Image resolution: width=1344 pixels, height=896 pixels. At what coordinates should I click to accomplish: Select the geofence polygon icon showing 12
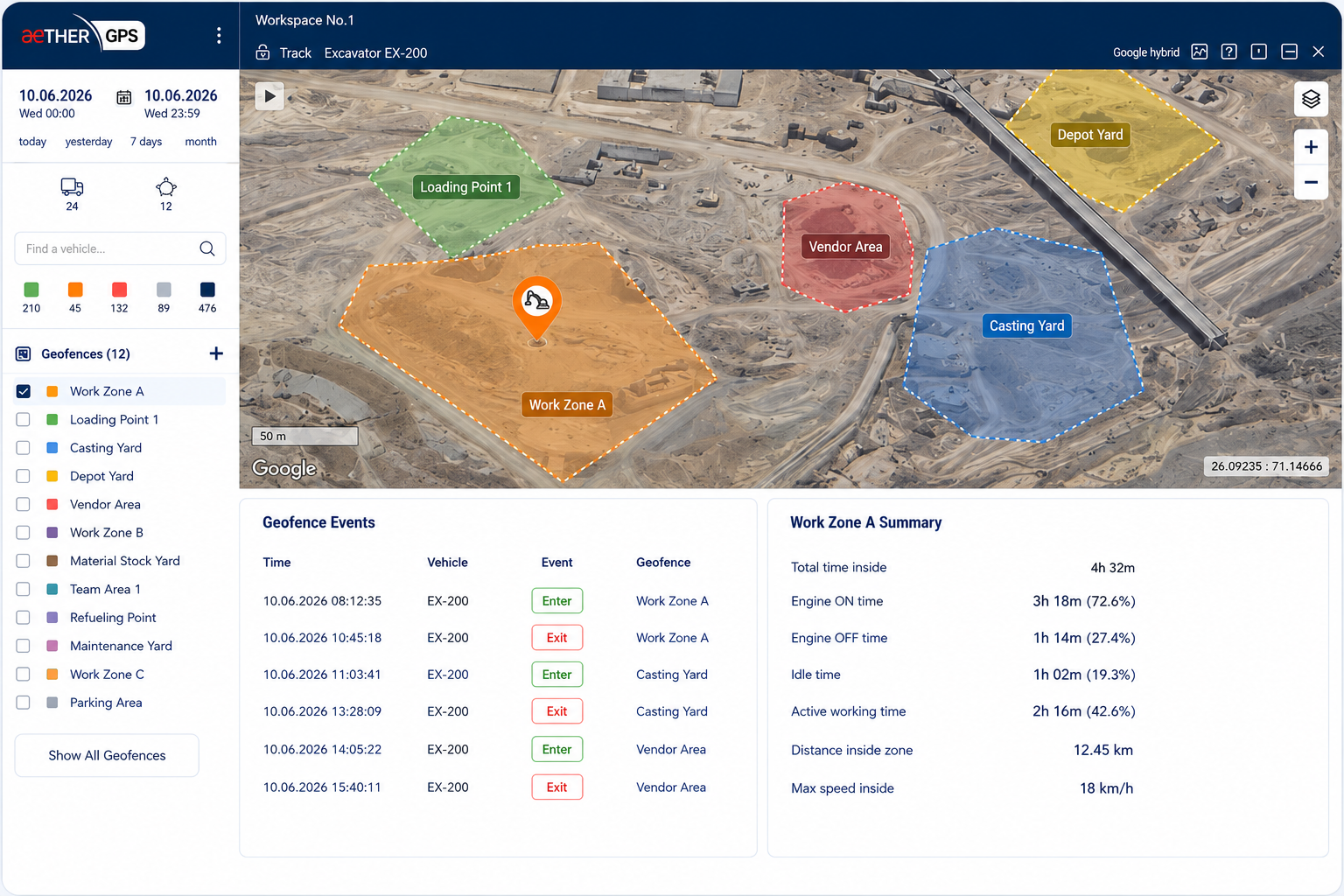click(x=166, y=186)
